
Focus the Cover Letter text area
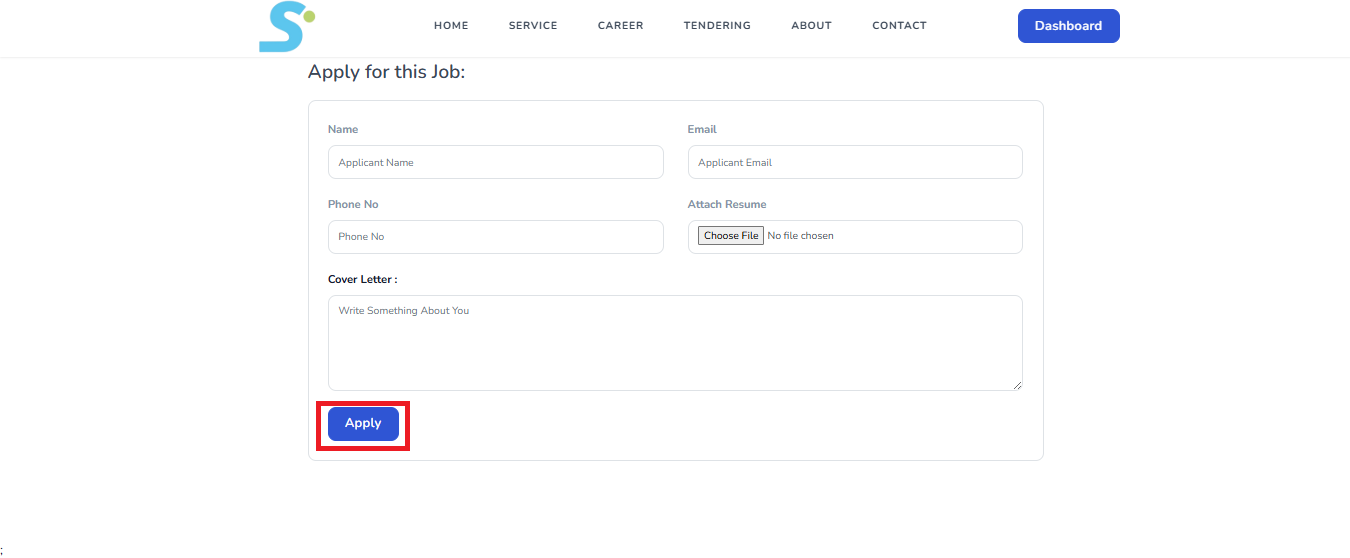[x=675, y=342]
